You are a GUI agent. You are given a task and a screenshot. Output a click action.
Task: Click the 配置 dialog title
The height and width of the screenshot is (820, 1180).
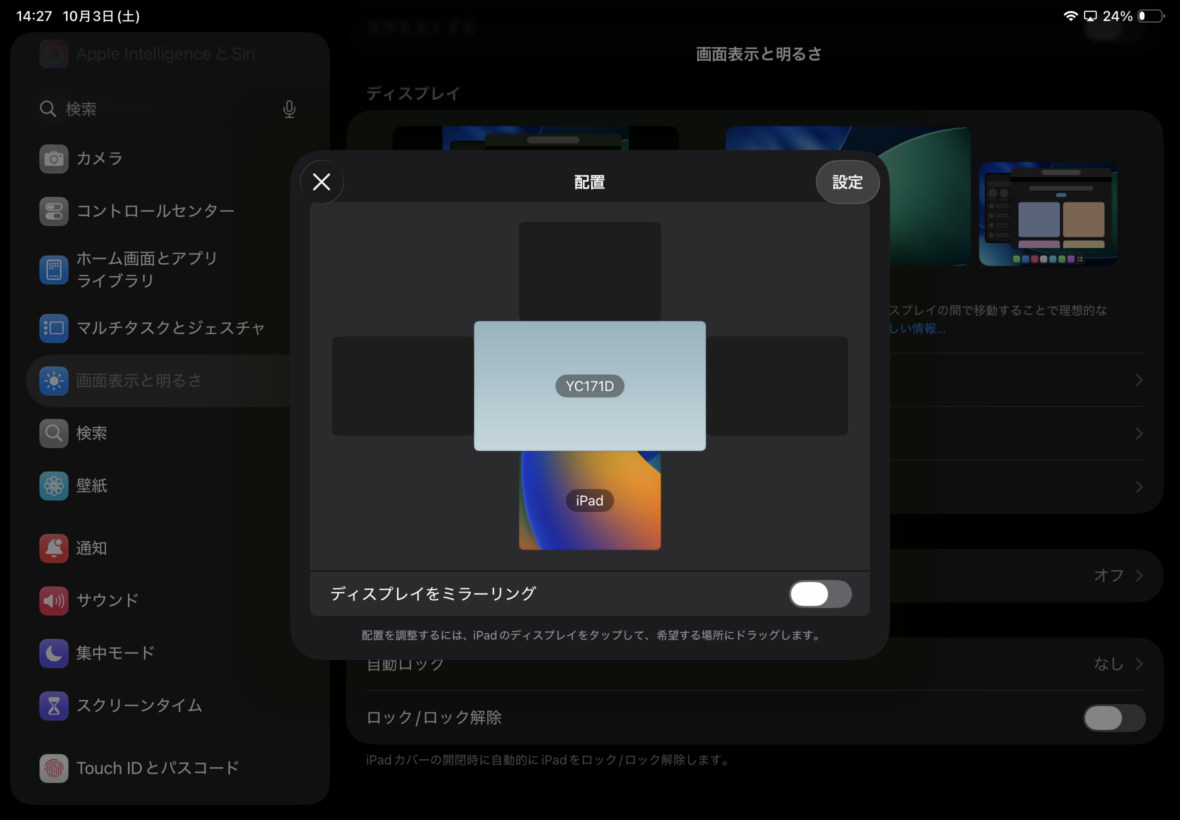pyautogui.click(x=589, y=182)
